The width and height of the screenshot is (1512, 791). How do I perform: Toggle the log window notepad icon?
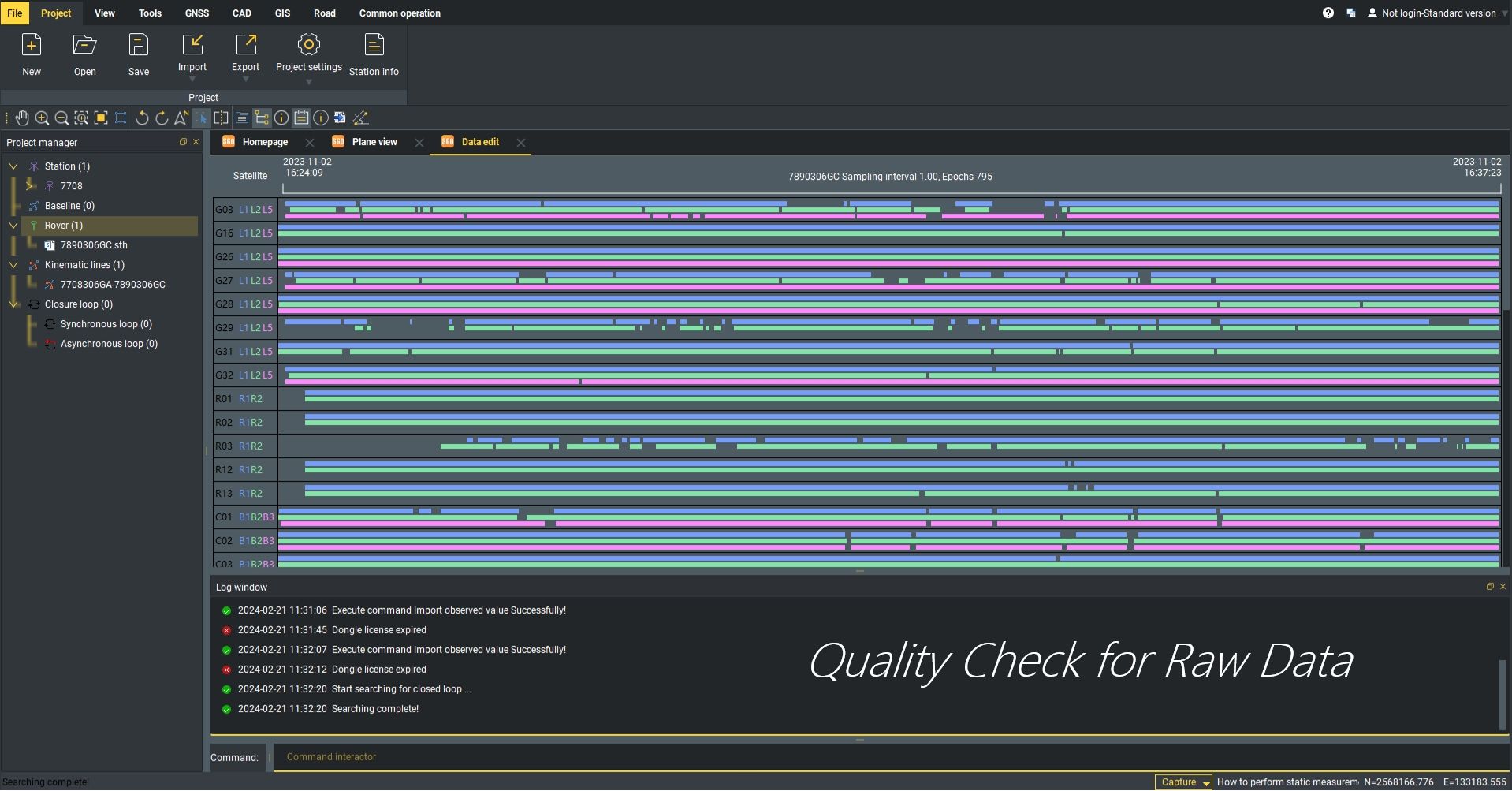pyautogui.click(x=301, y=118)
